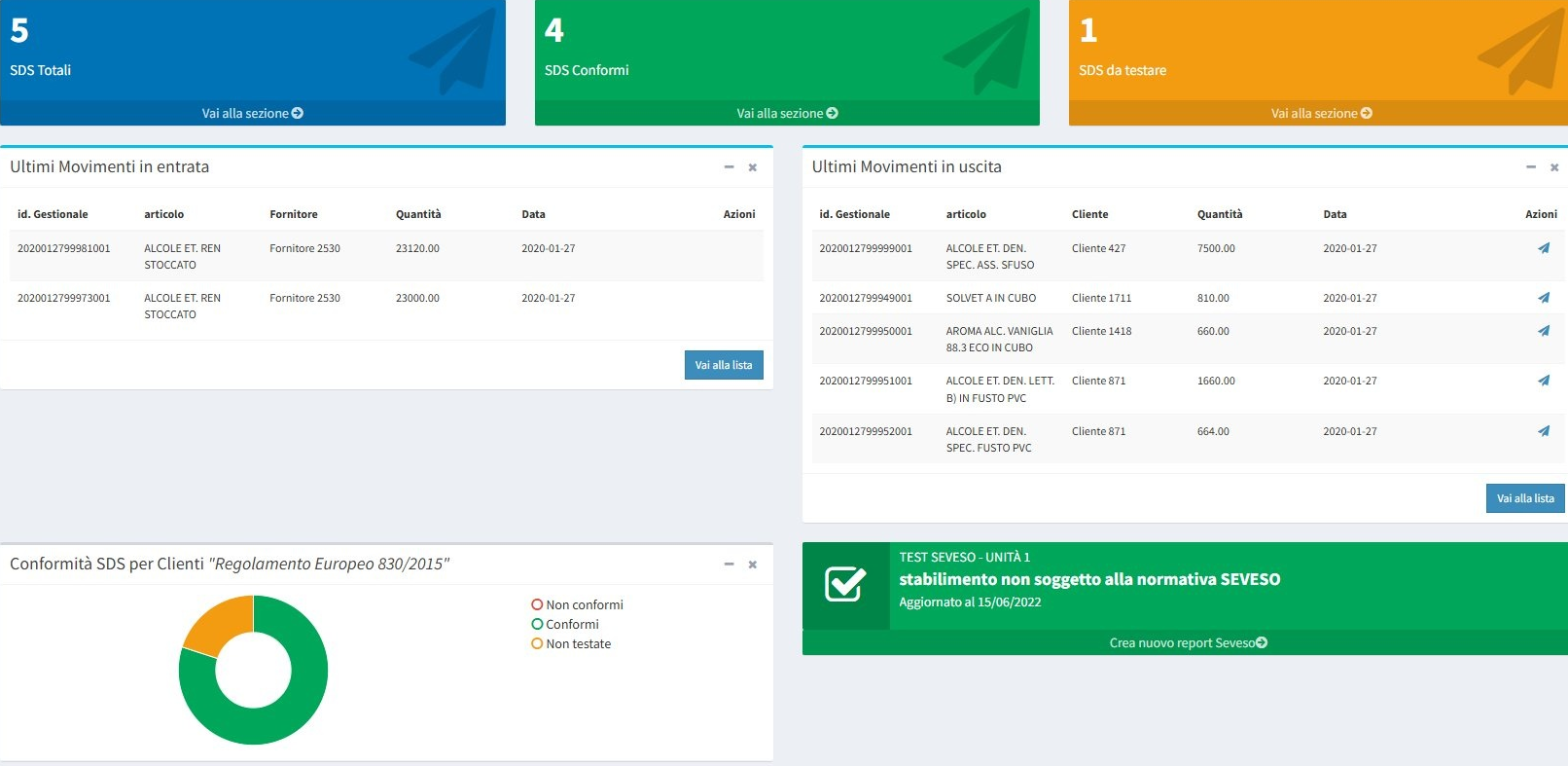1568x766 pixels.
Task: Collapse Ultimi Movimenti in uscita panel
Action: point(1530,167)
